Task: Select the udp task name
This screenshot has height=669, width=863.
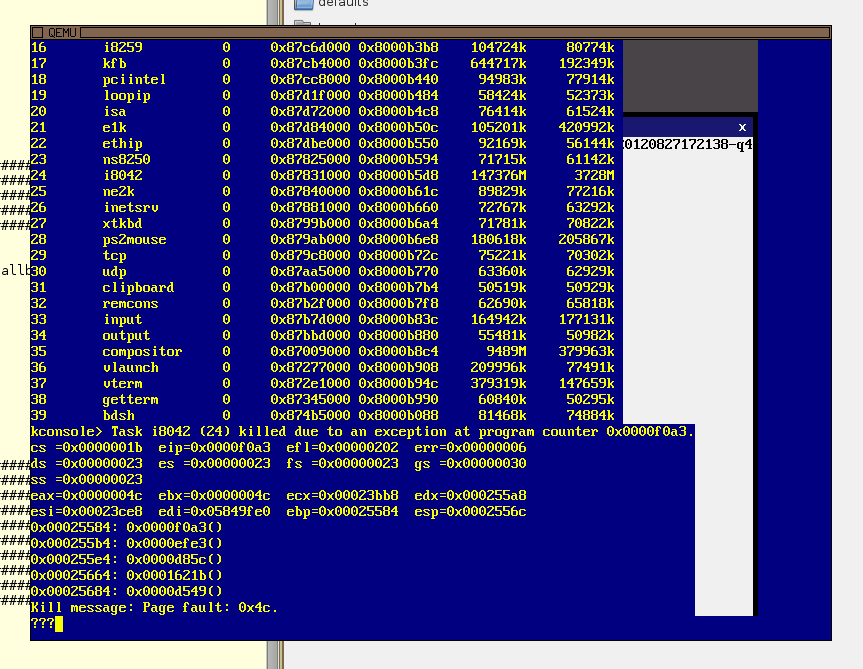Action: [114, 271]
